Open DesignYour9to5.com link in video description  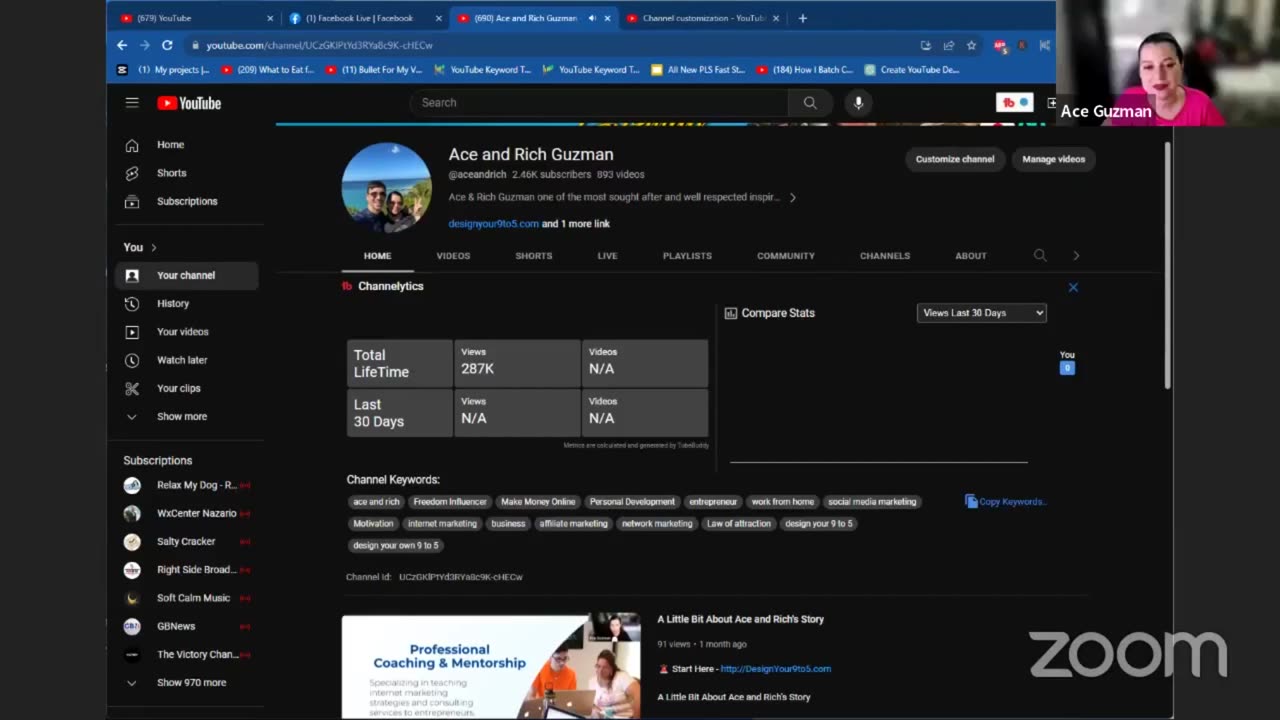click(x=775, y=669)
